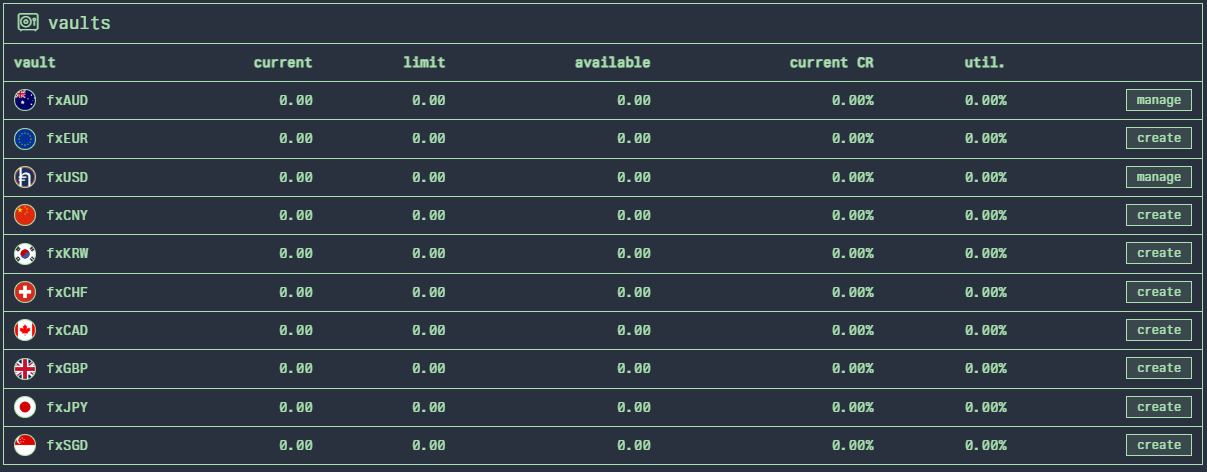
Task: Click the UK flag icon for fxGBP
Action: click(25, 369)
